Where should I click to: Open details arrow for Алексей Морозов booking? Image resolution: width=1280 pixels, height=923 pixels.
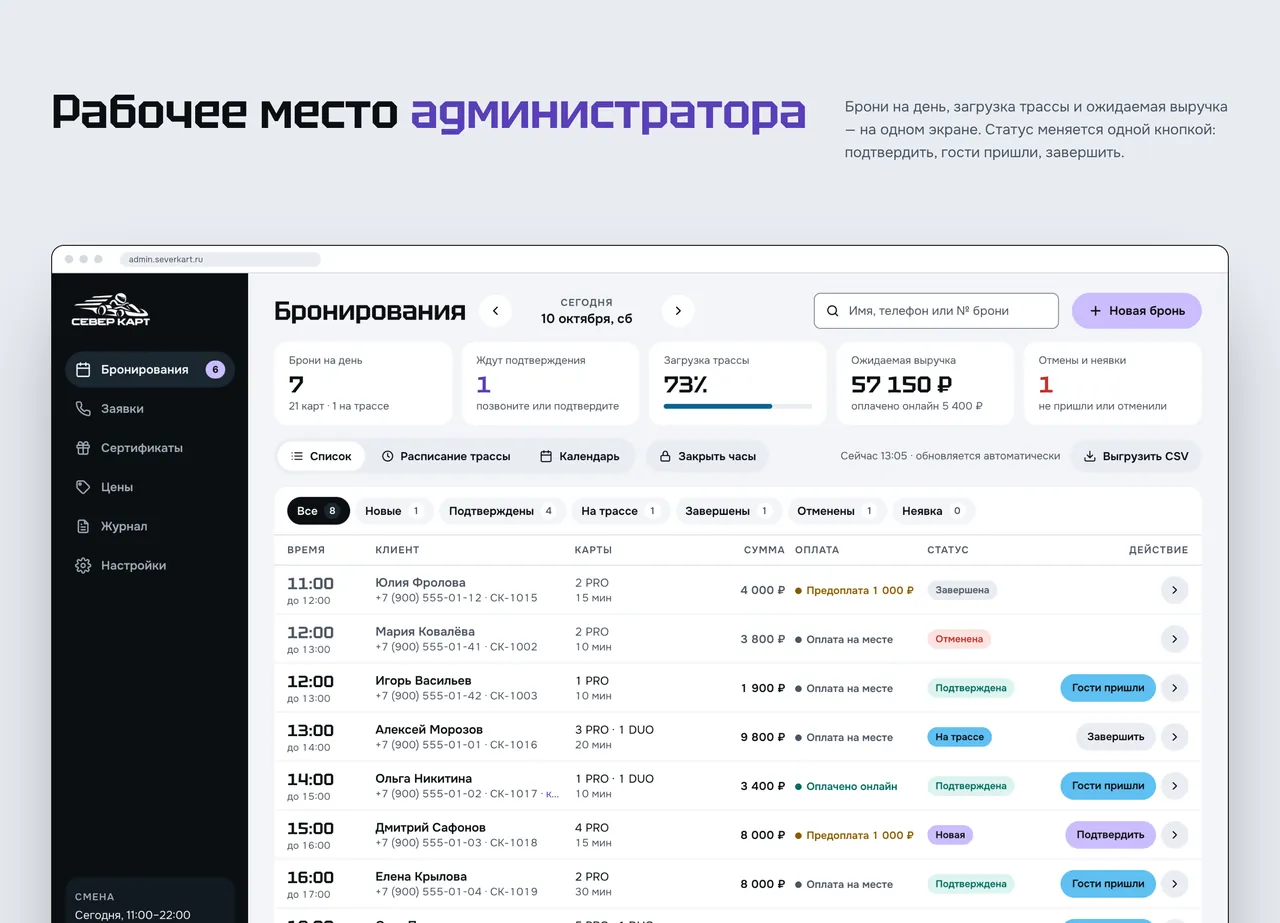pos(1174,737)
